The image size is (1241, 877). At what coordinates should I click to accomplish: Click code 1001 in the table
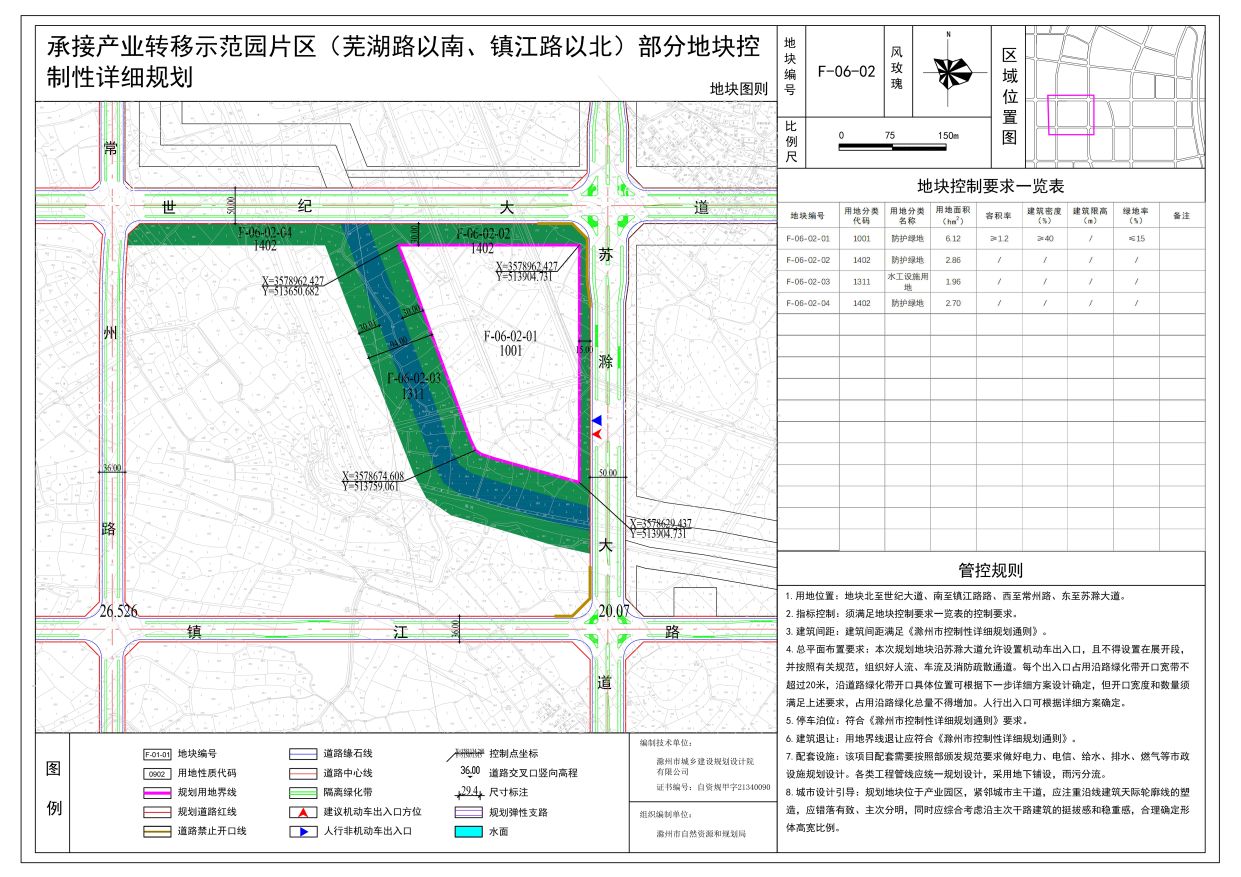862,238
